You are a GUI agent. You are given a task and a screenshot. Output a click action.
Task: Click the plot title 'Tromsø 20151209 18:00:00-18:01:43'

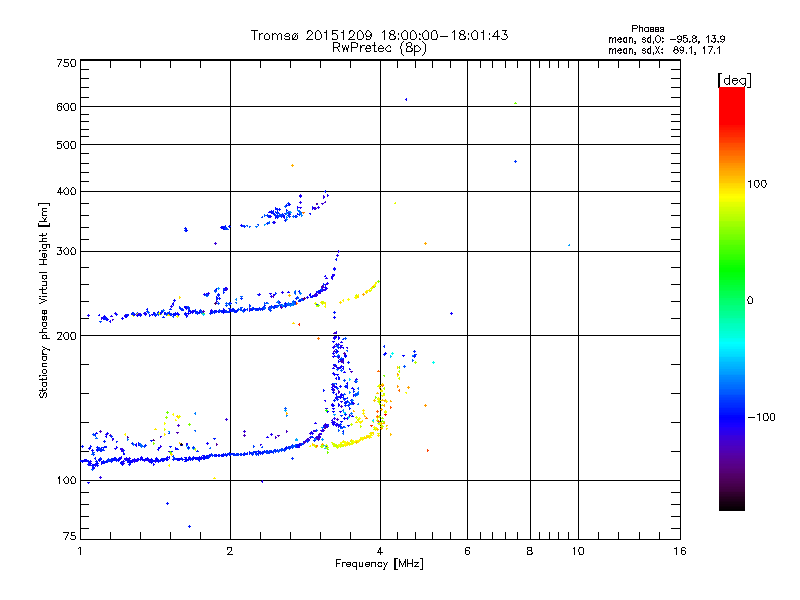click(x=379, y=35)
